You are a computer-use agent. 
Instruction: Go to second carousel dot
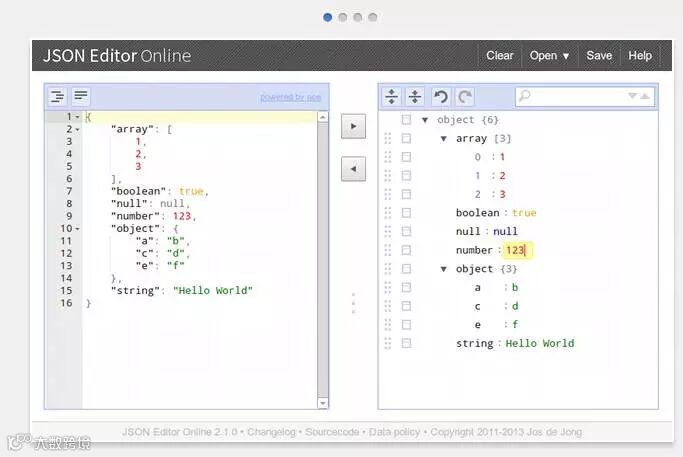343,17
